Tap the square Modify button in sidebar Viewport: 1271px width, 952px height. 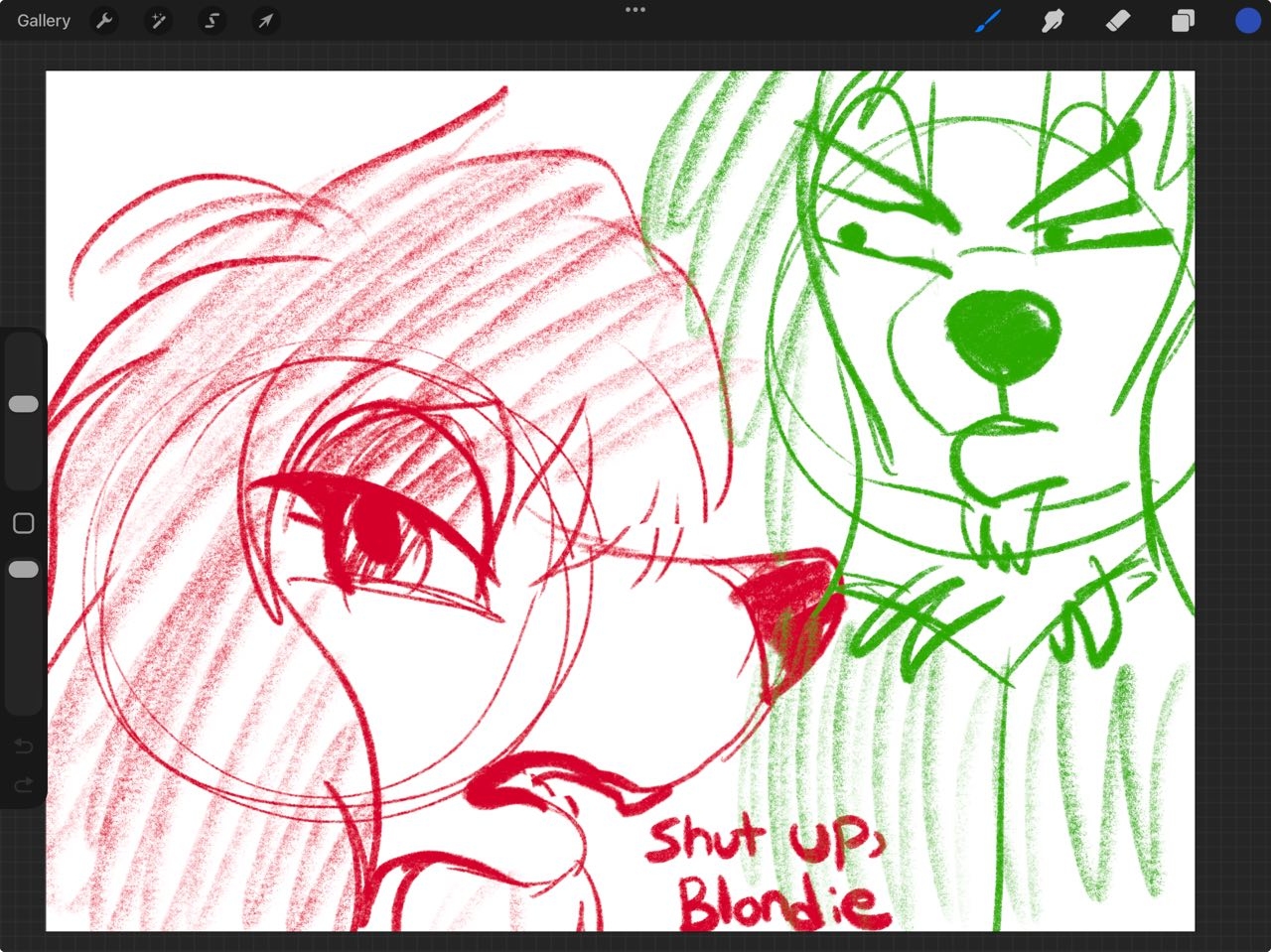point(24,523)
